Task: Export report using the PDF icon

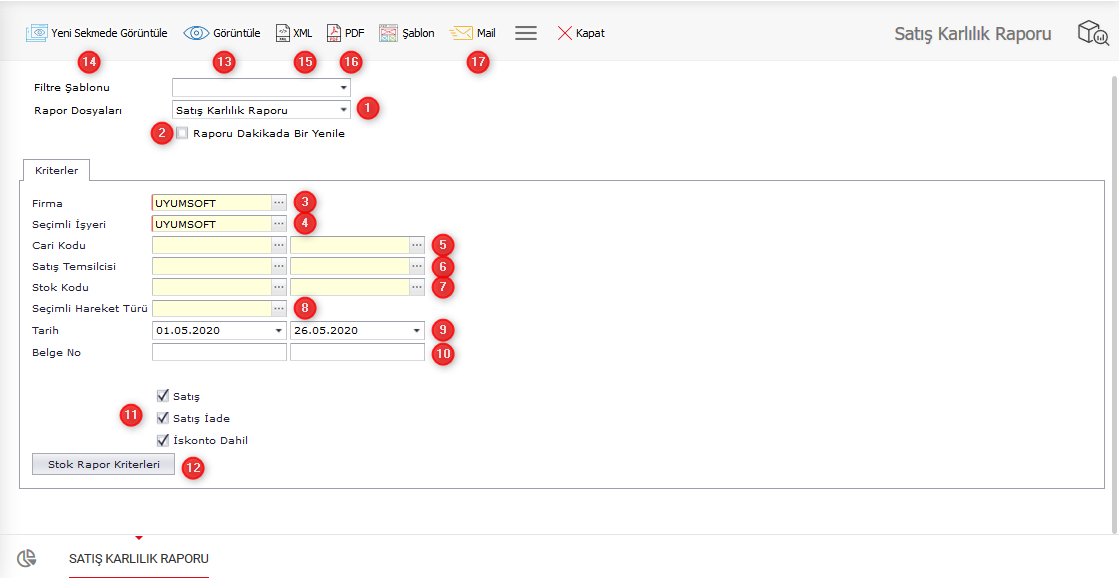Action: pyautogui.click(x=334, y=33)
